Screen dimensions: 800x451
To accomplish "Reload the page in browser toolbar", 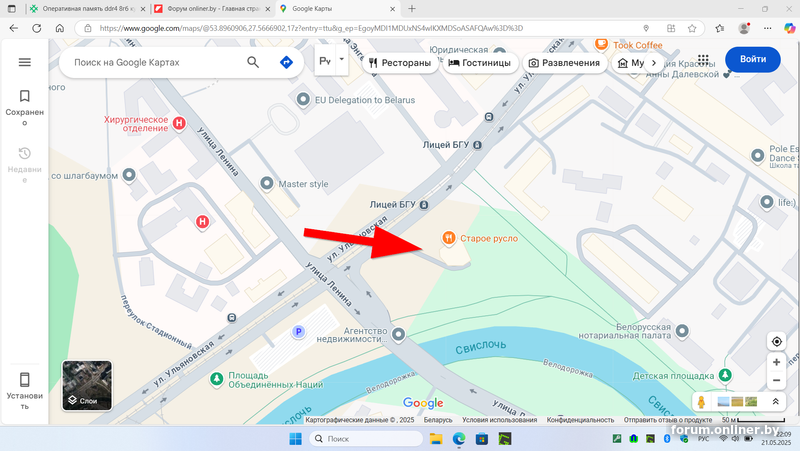I will coord(37,28).
